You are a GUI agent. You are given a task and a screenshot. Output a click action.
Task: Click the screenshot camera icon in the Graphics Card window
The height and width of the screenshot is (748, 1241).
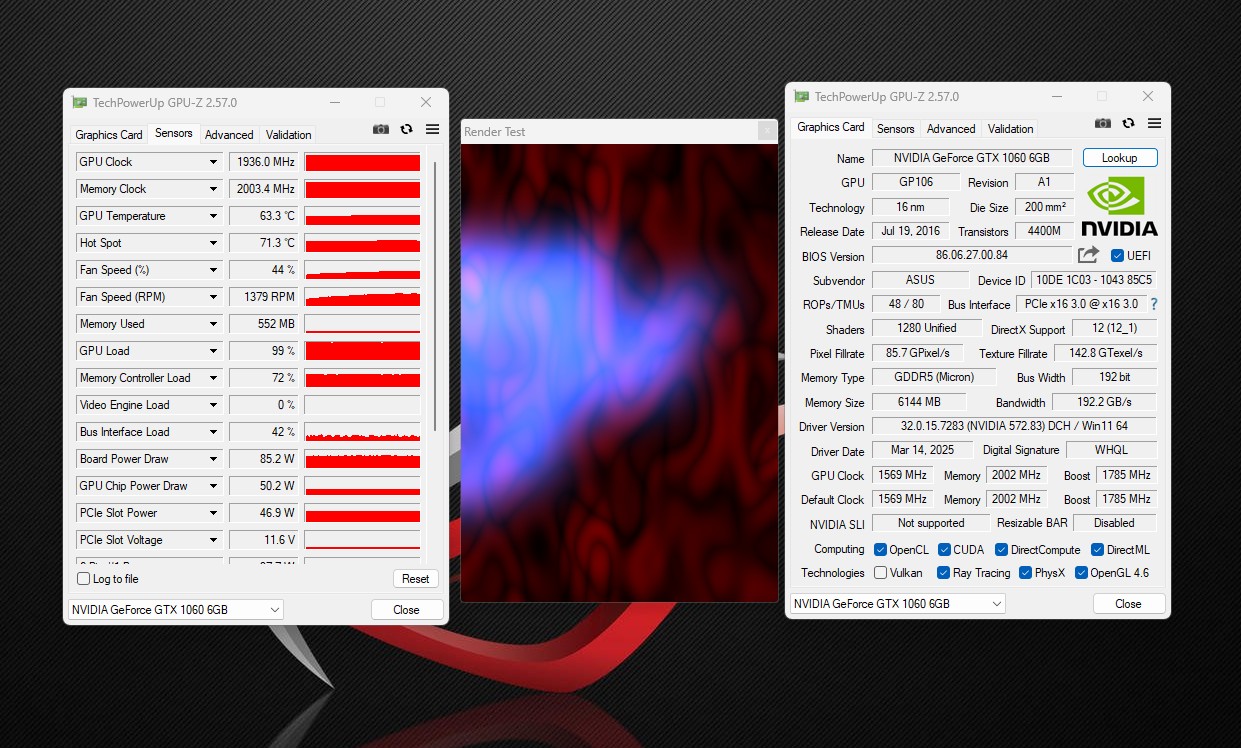click(1103, 123)
